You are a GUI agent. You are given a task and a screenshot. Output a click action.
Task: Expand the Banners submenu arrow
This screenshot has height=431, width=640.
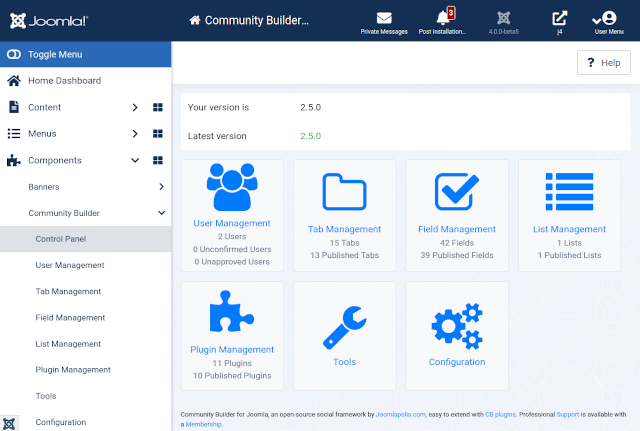[162, 187]
